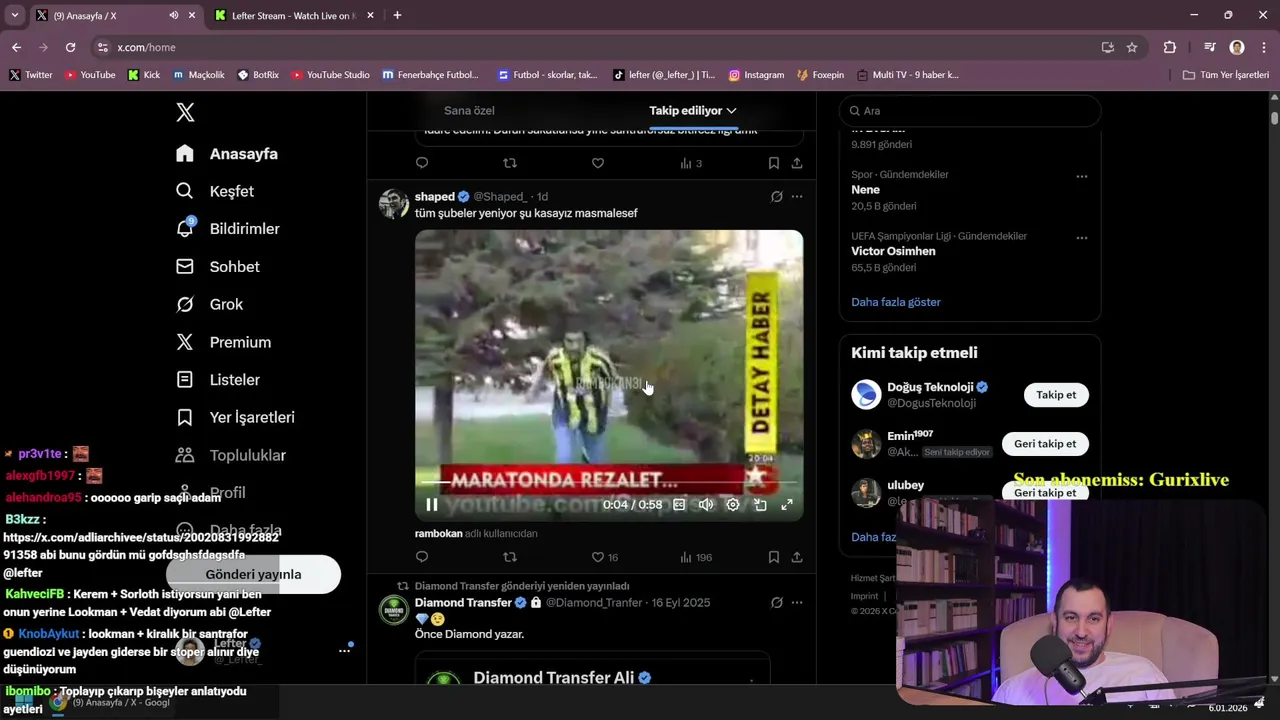Open Sohbet messages
The height and width of the screenshot is (720, 1280).
pyautogui.click(x=218, y=267)
